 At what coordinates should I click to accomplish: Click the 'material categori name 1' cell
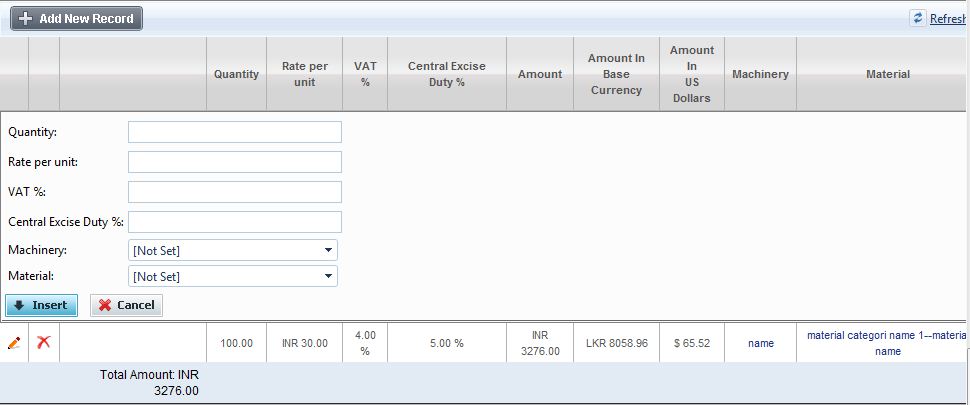883,343
